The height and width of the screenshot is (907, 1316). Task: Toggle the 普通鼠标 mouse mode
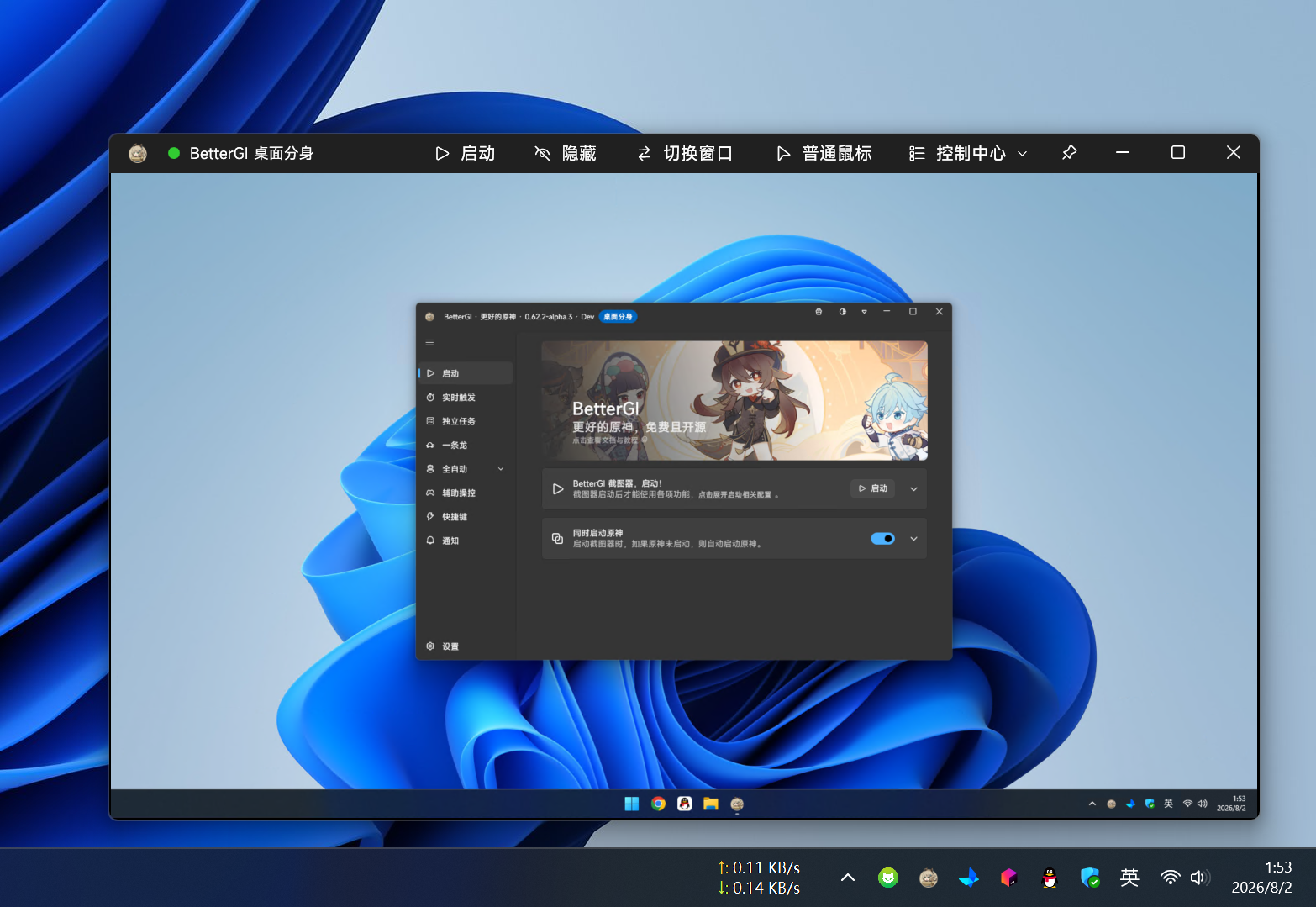(x=824, y=153)
